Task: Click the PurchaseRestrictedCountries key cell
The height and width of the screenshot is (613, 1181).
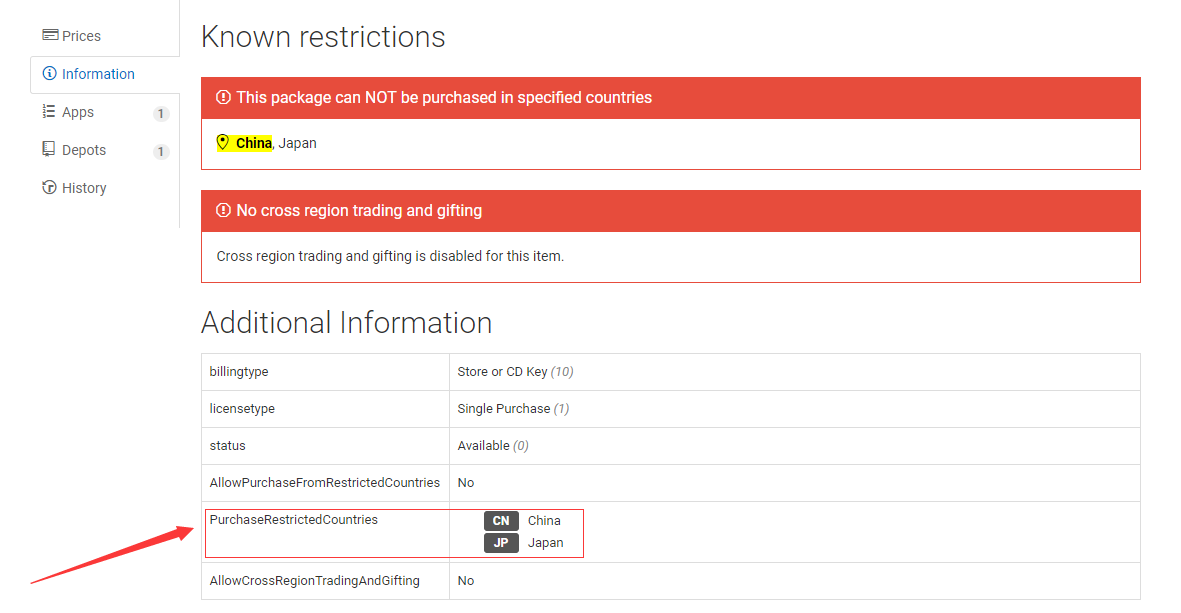Action: [294, 520]
